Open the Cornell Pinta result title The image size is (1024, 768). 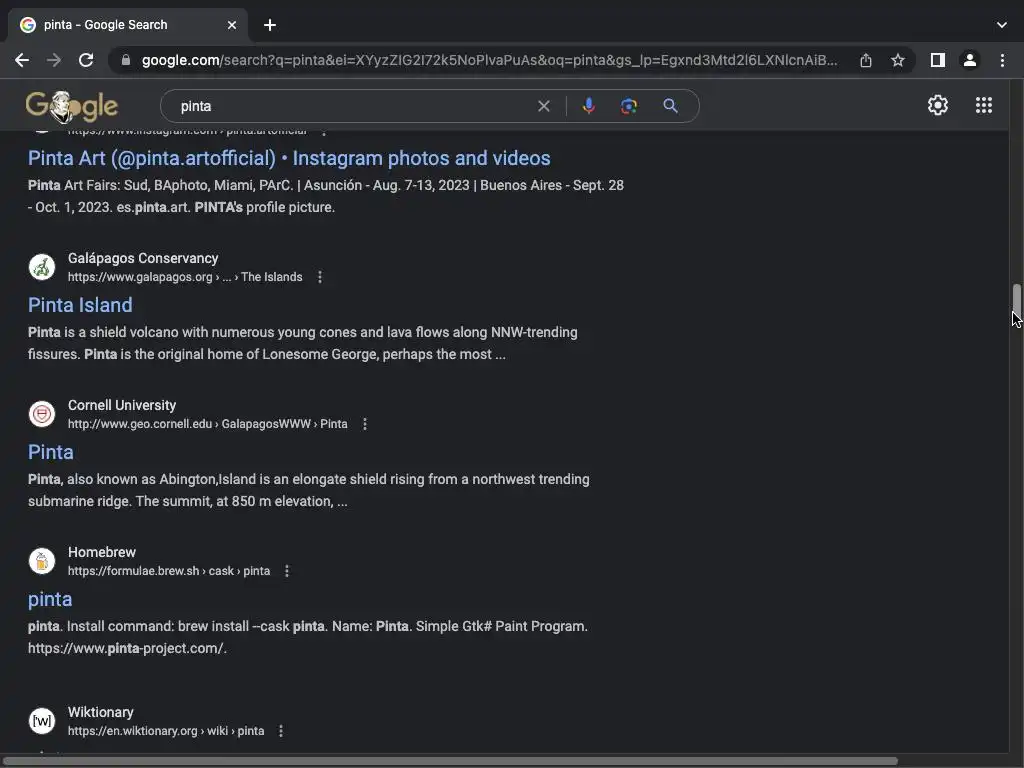click(x=50, y=452)
